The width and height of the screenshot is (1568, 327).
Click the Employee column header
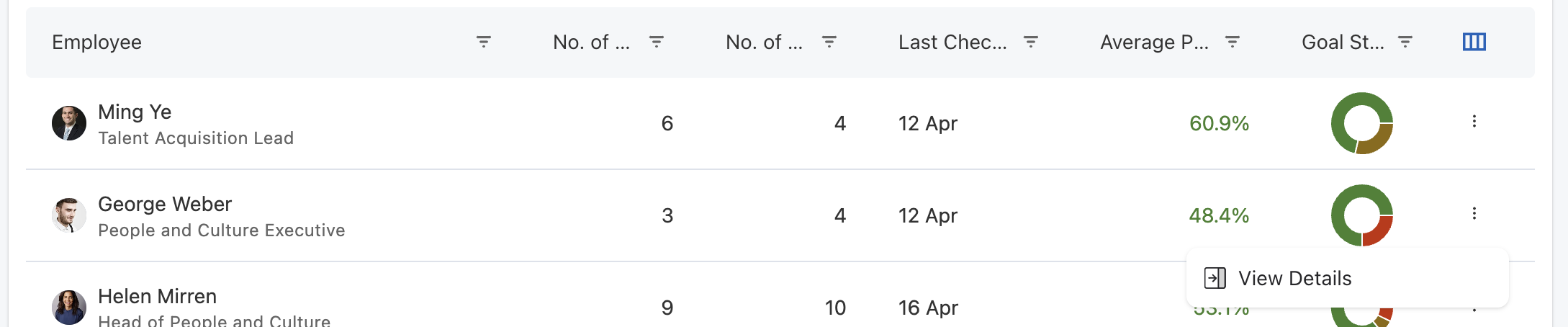point(97,42)
